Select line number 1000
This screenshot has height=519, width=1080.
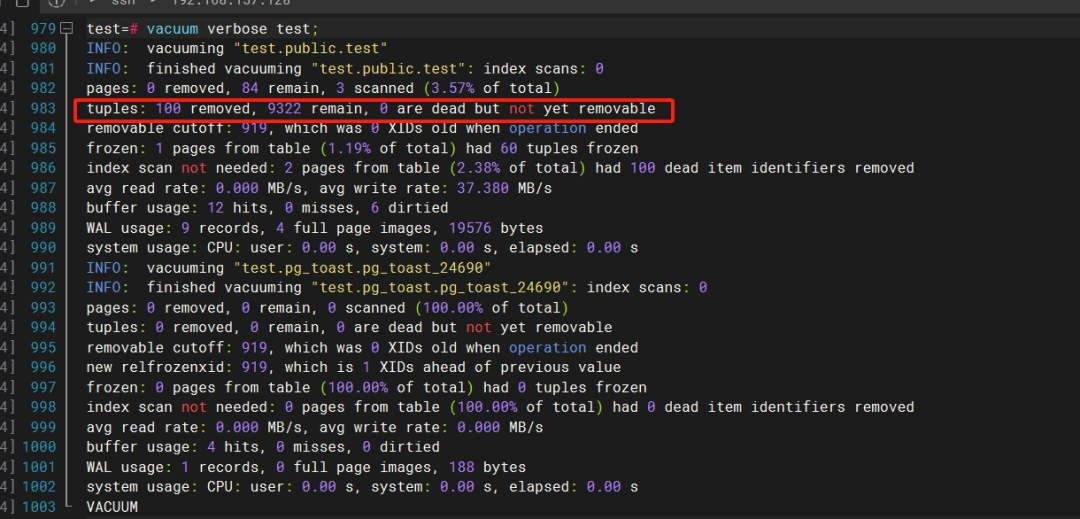point(39,447)
